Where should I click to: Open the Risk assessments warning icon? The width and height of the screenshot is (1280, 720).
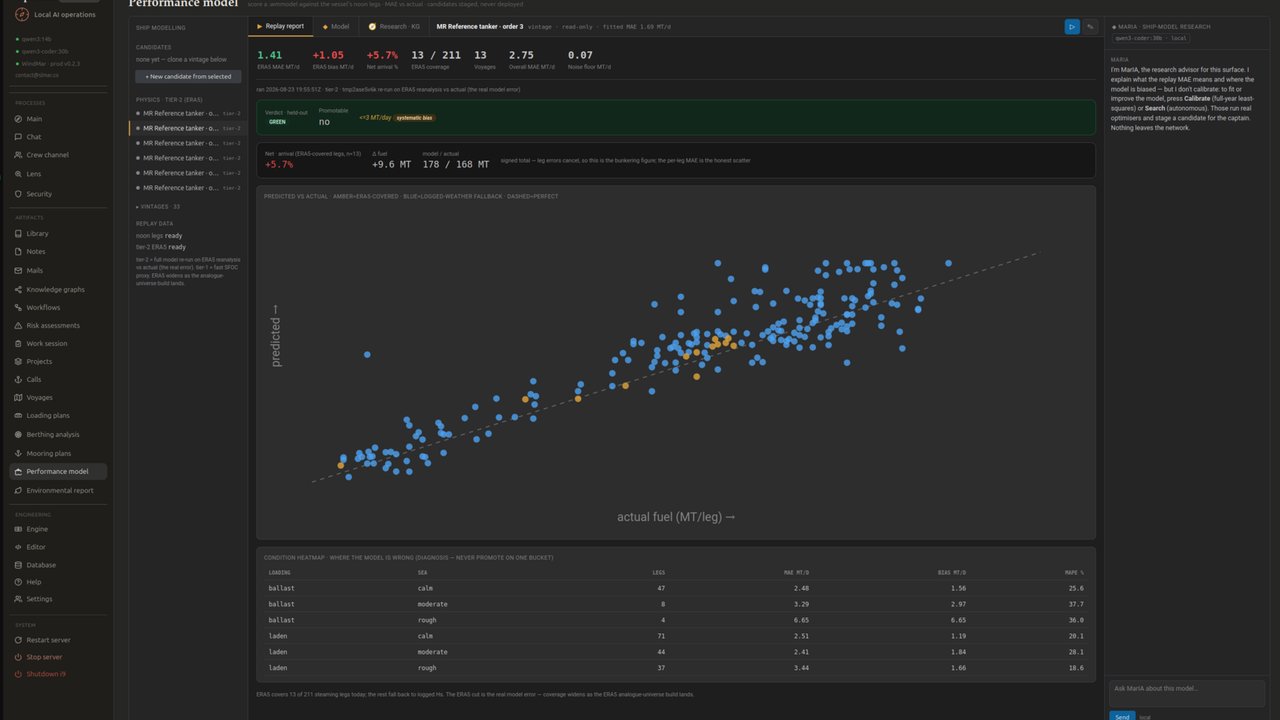18,325
